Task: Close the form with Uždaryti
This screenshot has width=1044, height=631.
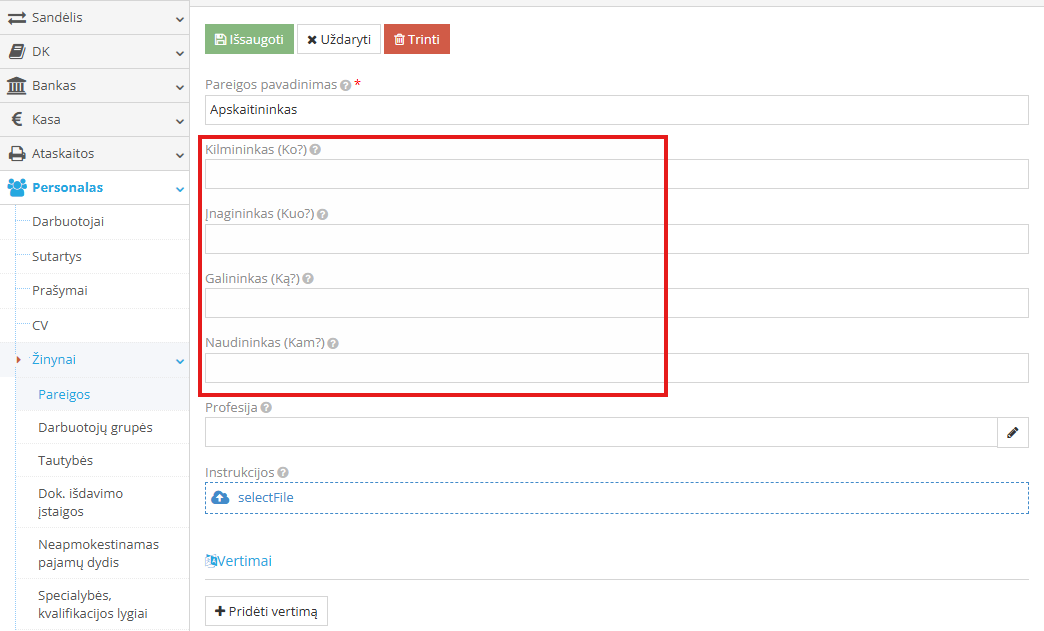Action: tap(339, 39)
